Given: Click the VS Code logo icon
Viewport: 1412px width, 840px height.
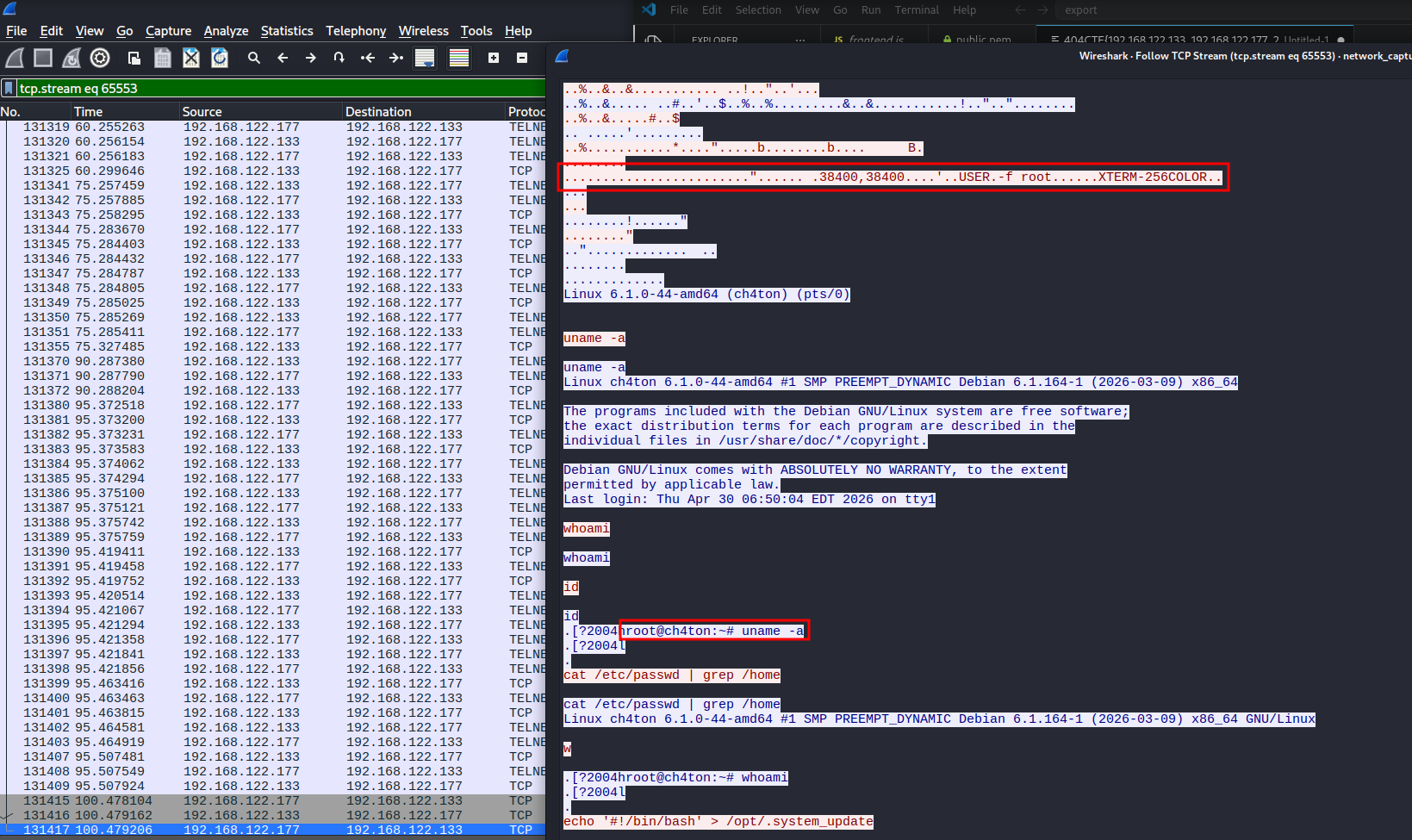Looking at the screenshot, I should tap(649, 9).
